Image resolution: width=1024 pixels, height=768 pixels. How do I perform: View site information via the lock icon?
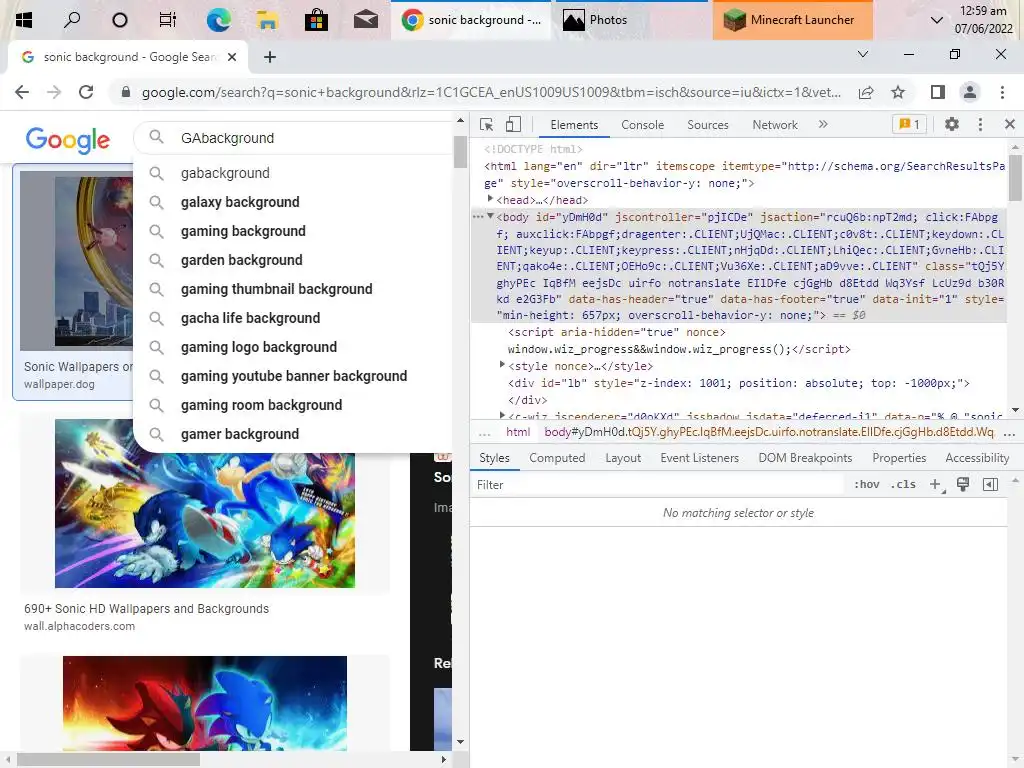pos(126,92)
